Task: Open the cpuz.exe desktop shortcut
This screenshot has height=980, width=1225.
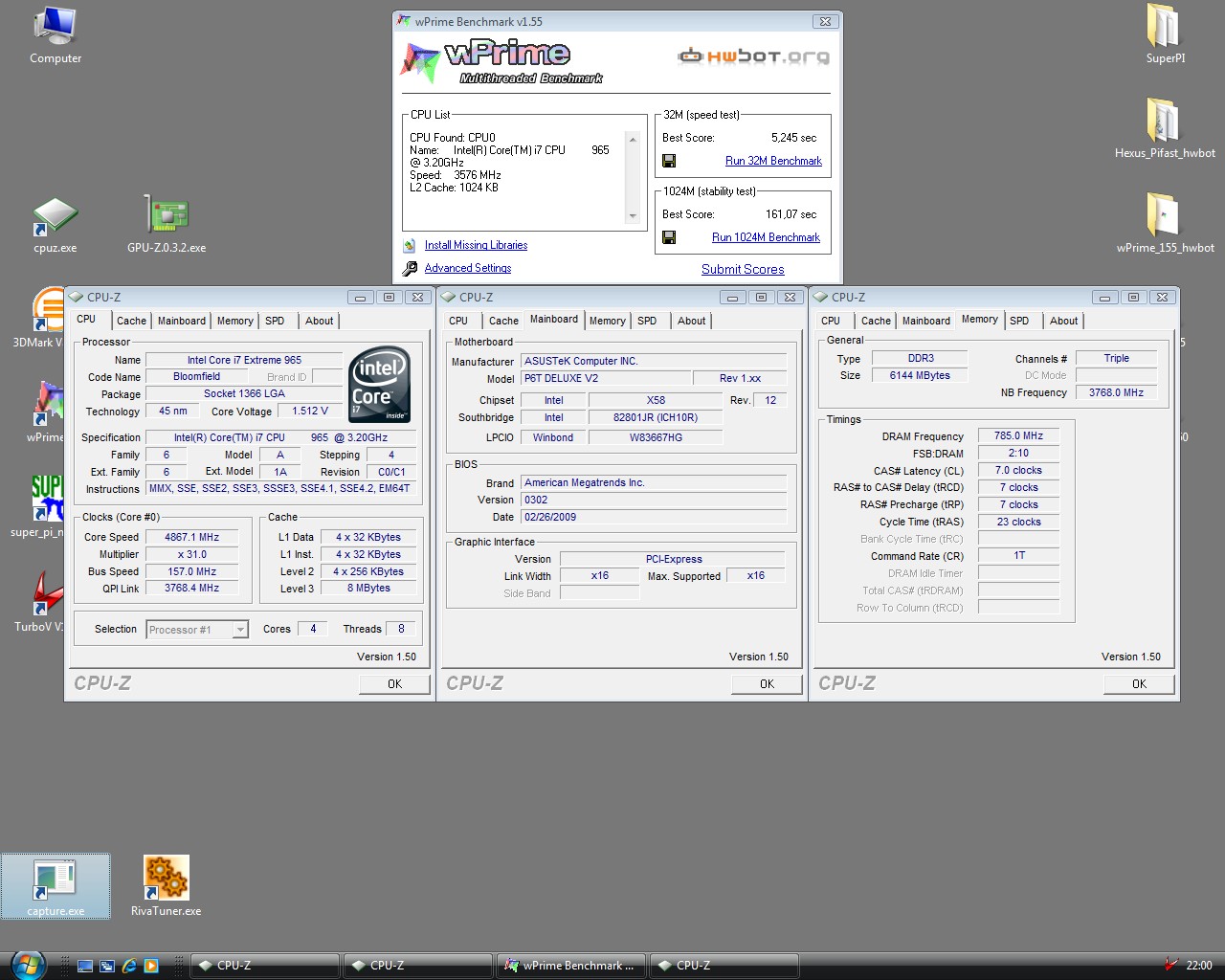Action: (x=55, y=226)
